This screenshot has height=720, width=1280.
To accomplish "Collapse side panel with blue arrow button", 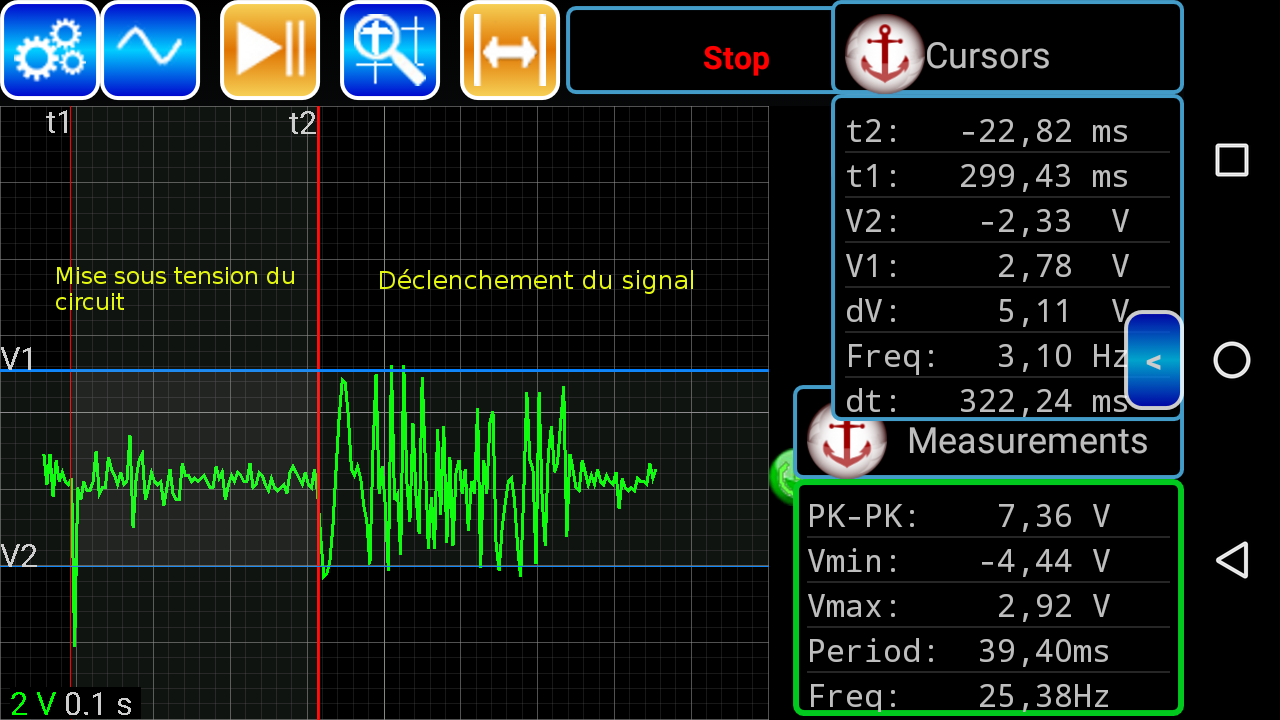I will coord(1154,361).
